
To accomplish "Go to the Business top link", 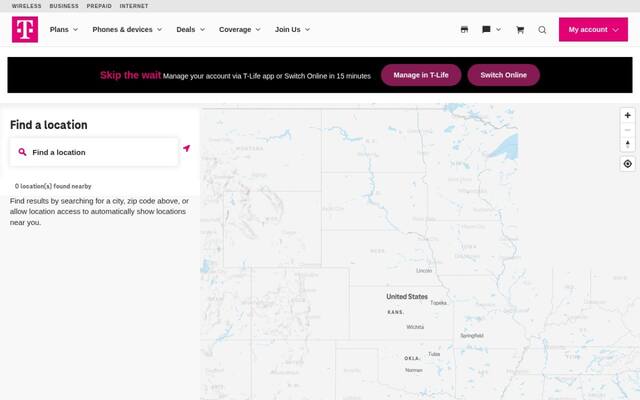I will pos(64,6).
